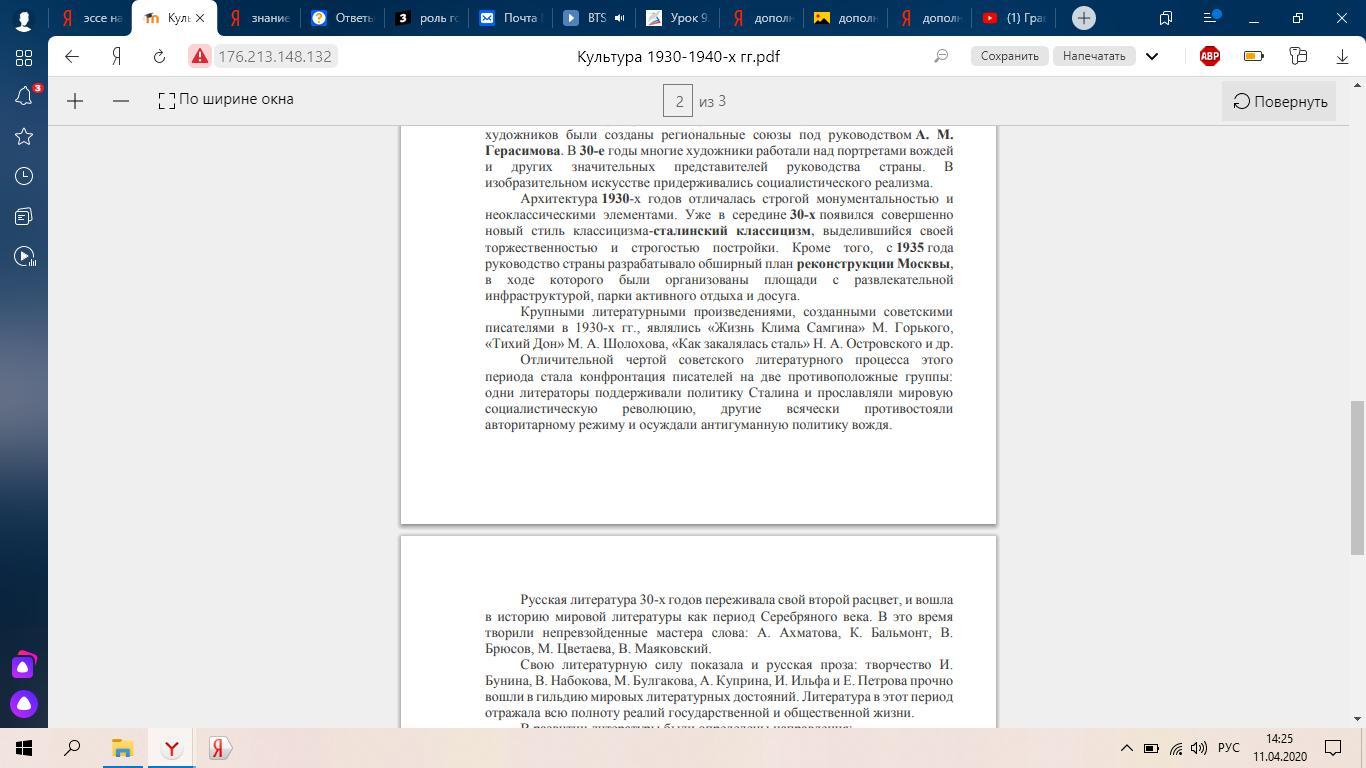Screen dimensions: 1366x768
Task: Open the bookmarks icon beside new tab
Action: 1165,18
